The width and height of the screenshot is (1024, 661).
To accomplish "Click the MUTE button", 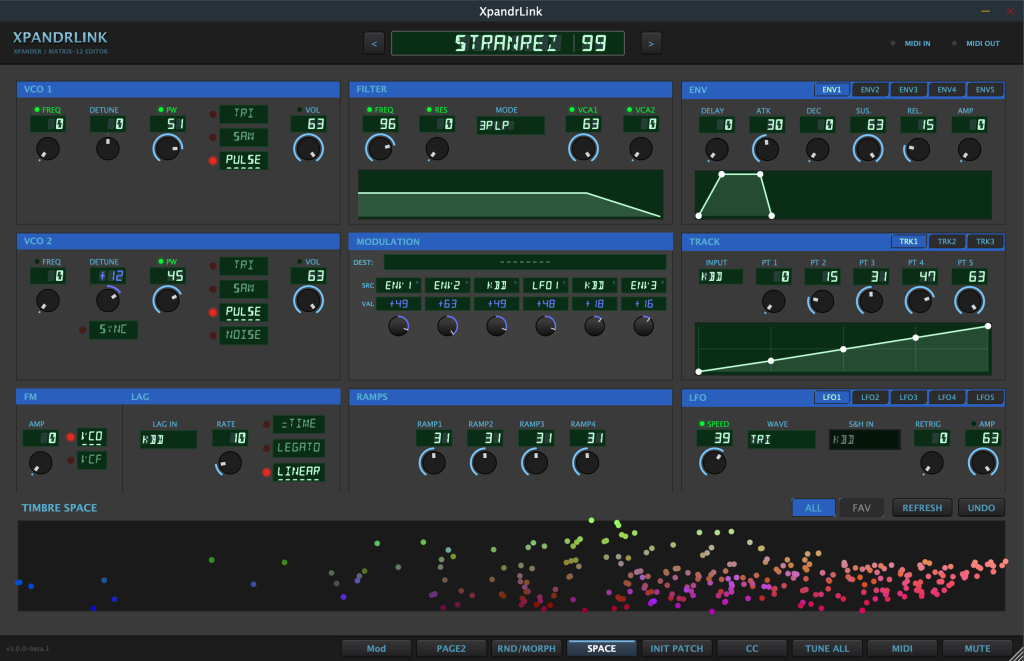I will 977,649.
